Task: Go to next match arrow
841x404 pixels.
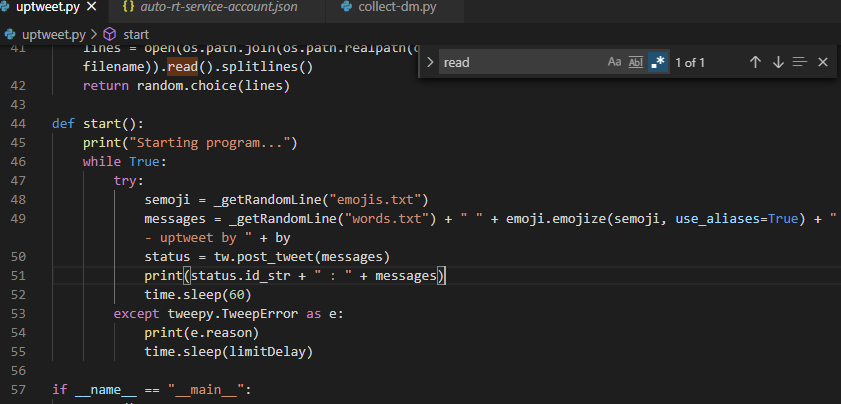Action: [778, 62]
